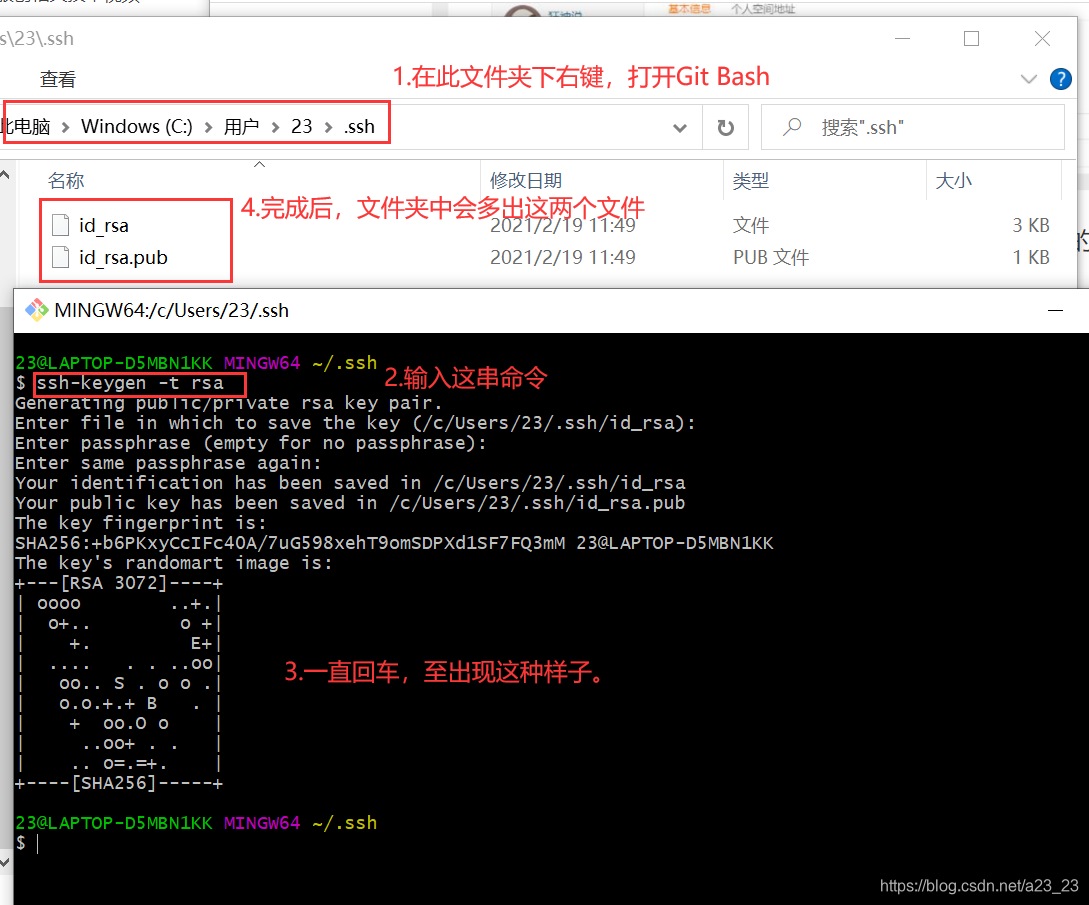Viewport: 1089px width, 905px height.
Task: Go to 用户 folder in the breadcrumb
Action: 241,126
